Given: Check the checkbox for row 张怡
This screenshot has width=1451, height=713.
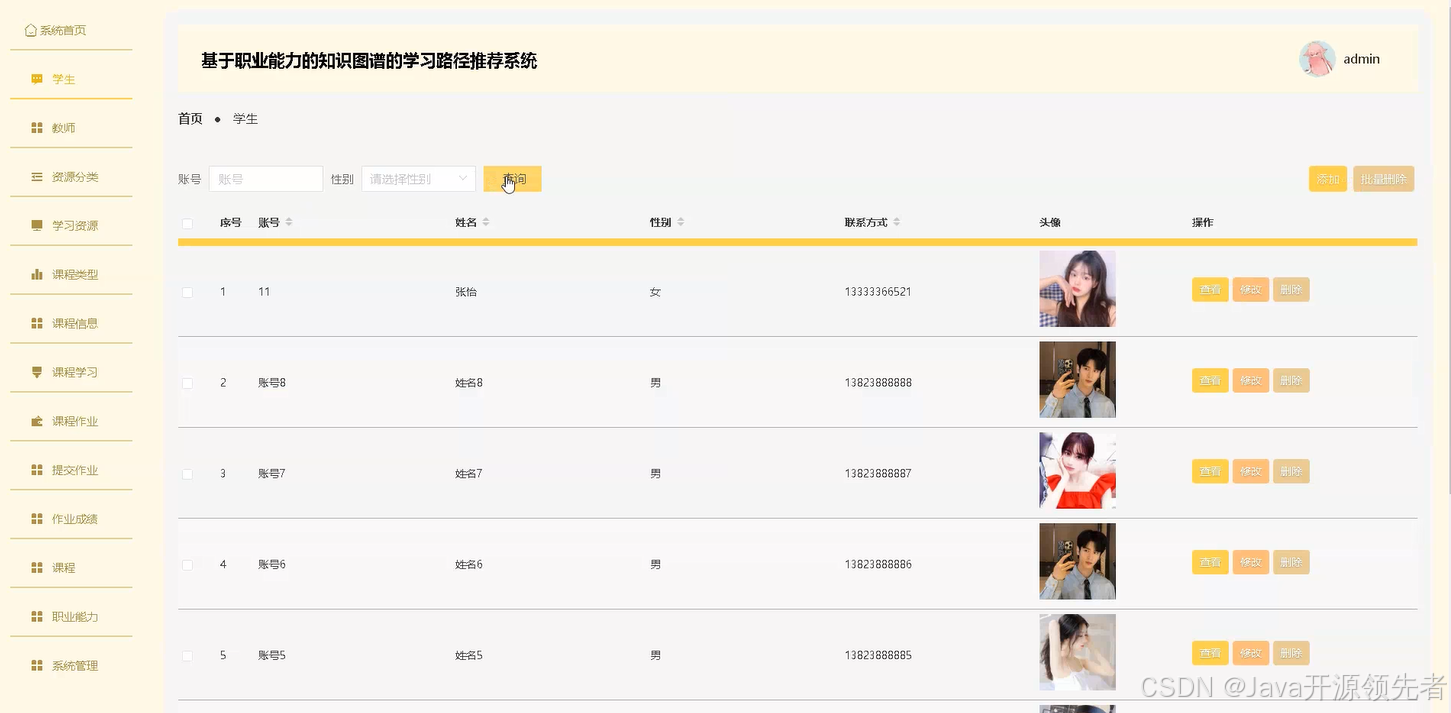Looking at the screenshot, I should (187, 292).
